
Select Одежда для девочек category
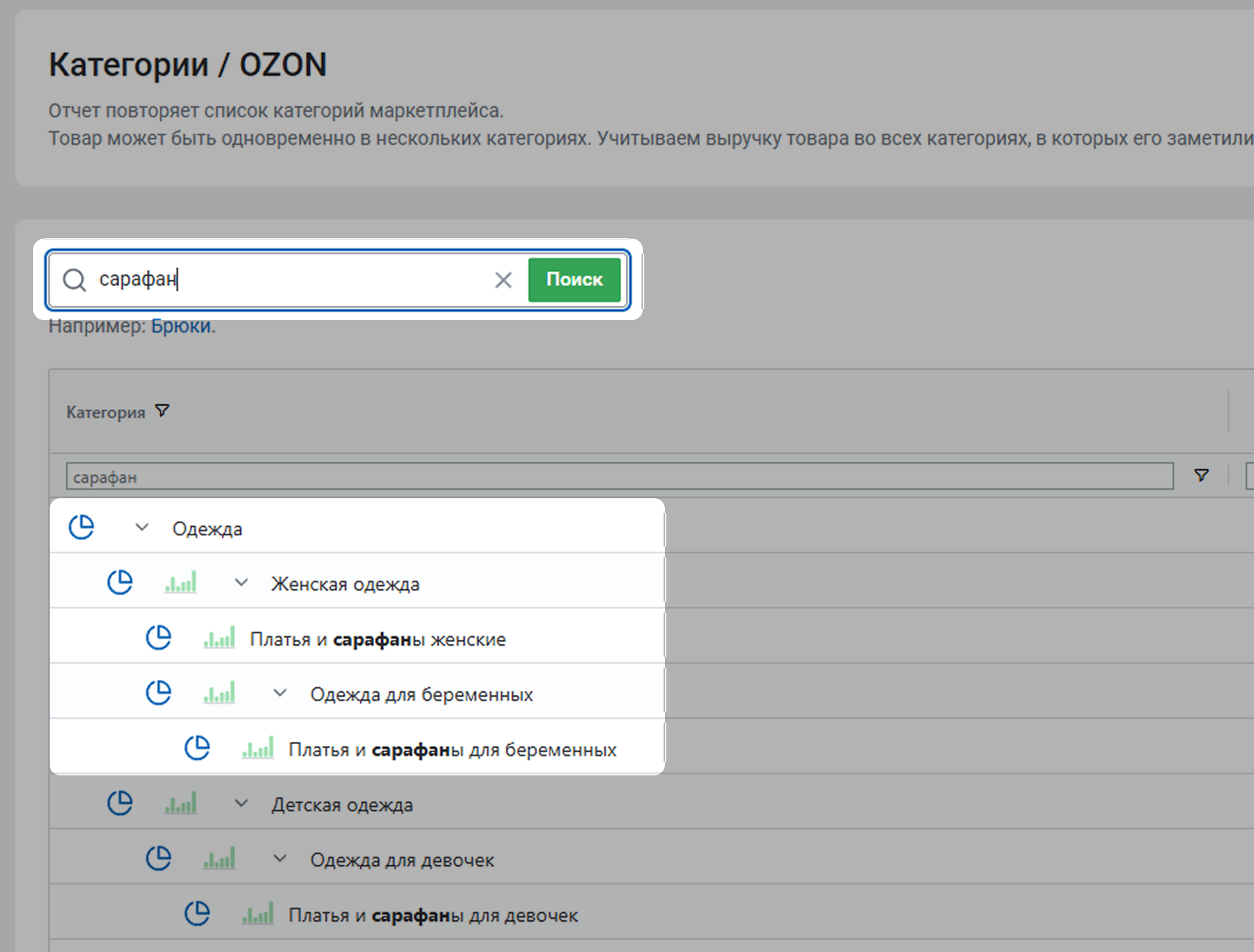402,860
